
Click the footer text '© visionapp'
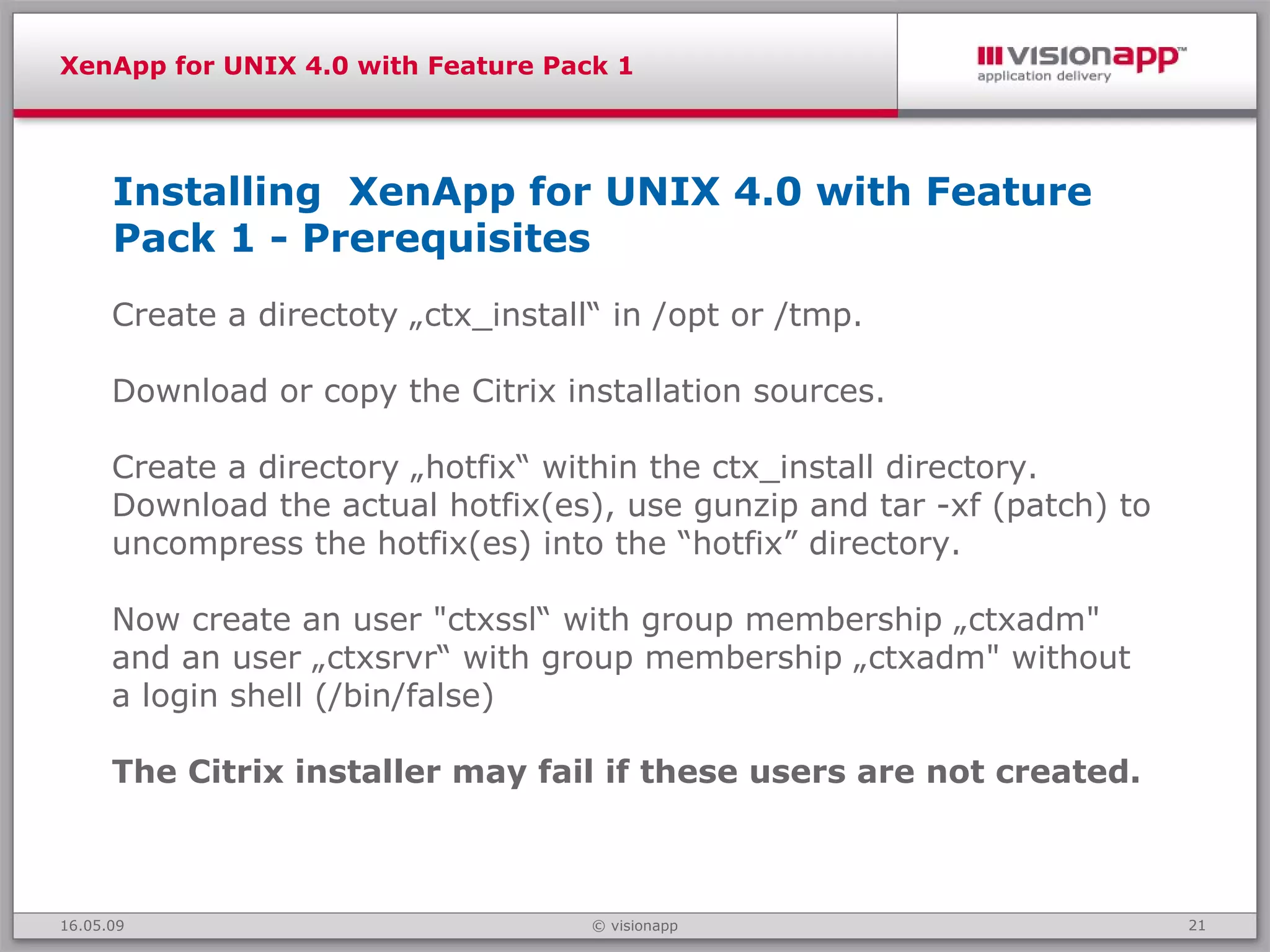(x=635, y=926)
